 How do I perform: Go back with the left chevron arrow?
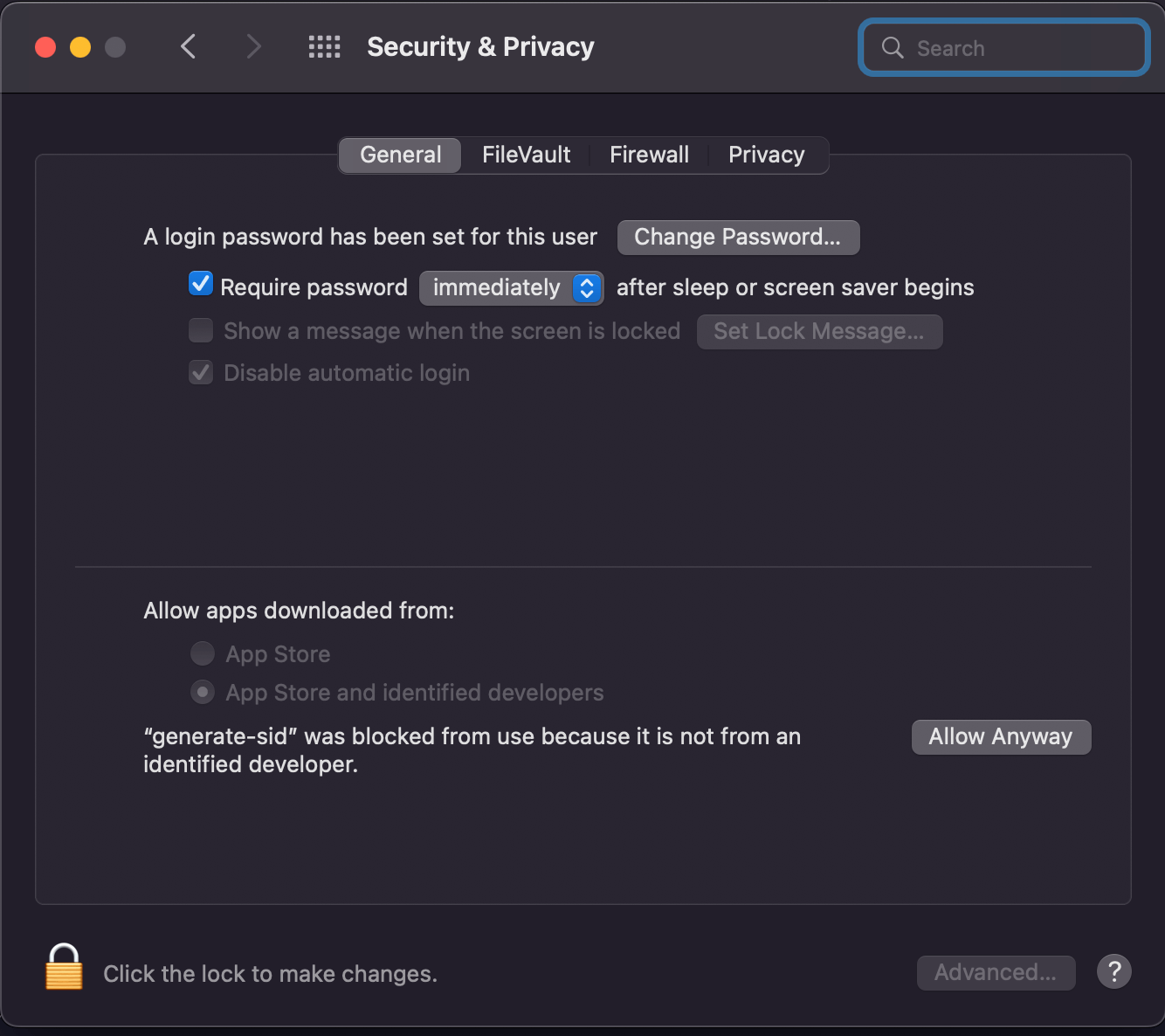[188, 46]
